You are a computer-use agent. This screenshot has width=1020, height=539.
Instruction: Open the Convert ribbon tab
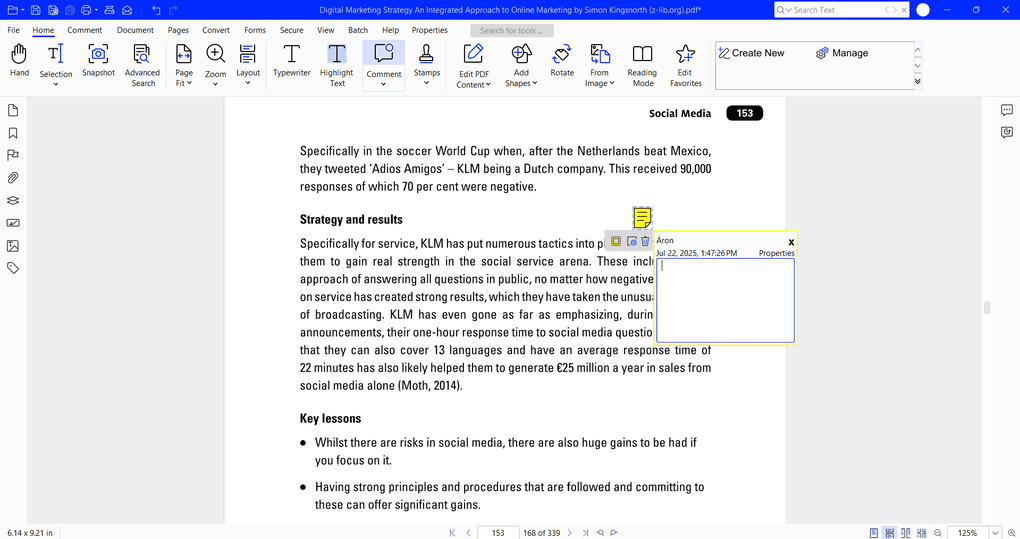(x=216, y=30)
